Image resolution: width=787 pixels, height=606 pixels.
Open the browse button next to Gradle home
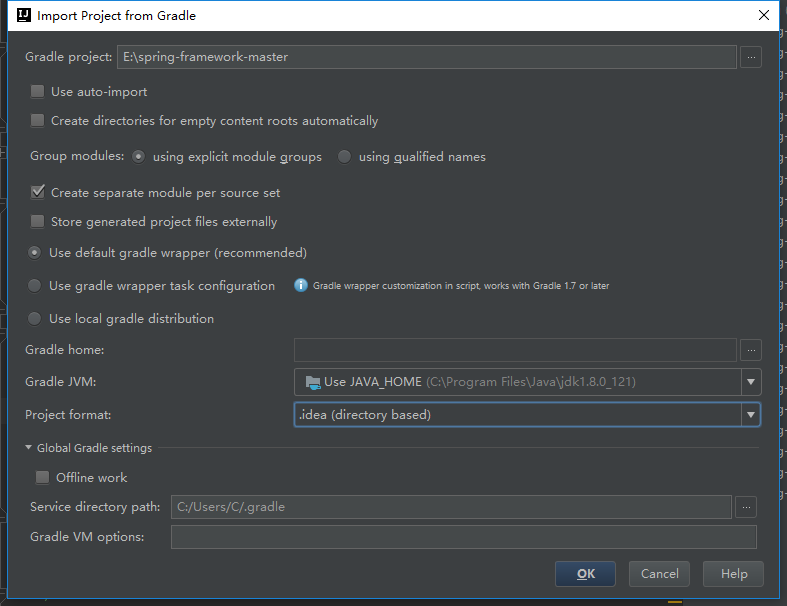tap(751, 350)
